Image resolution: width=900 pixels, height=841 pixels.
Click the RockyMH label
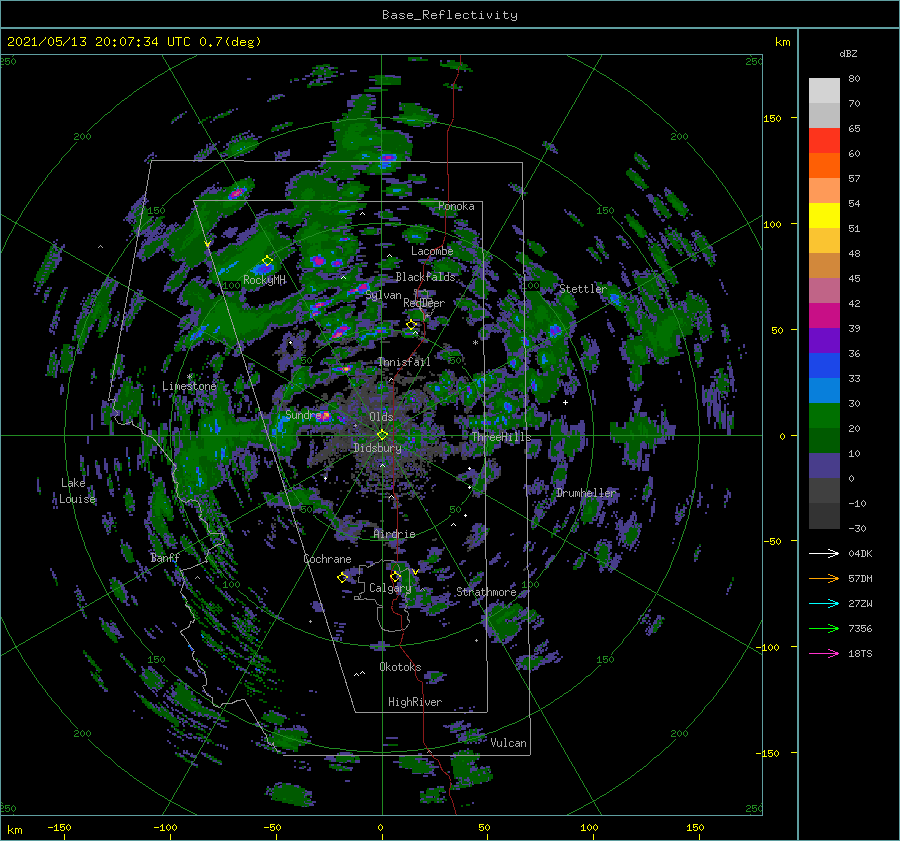(264, 280)
